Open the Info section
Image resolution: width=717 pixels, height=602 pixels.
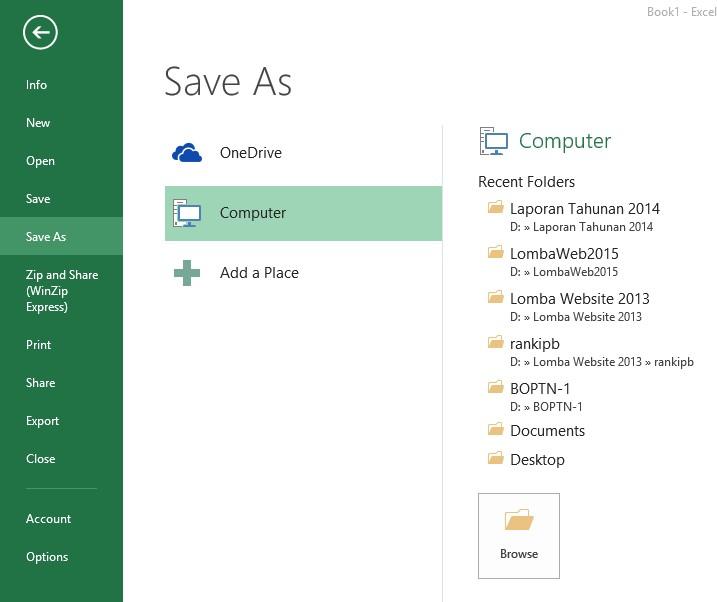tap(36, 85)
